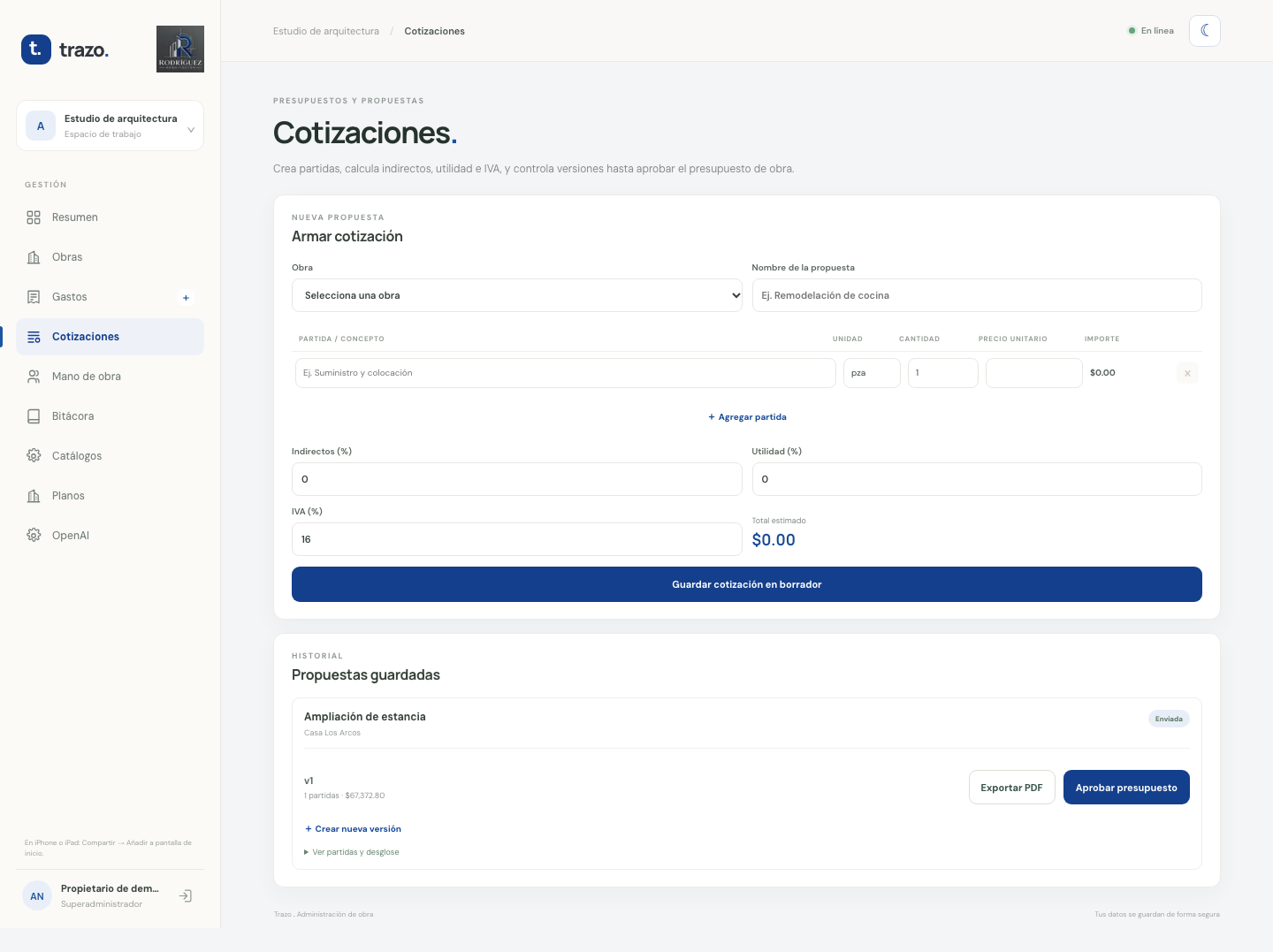
Task: Click Exportar PDF for Ampliación de estancia
Action: [x=1012, y=788]
